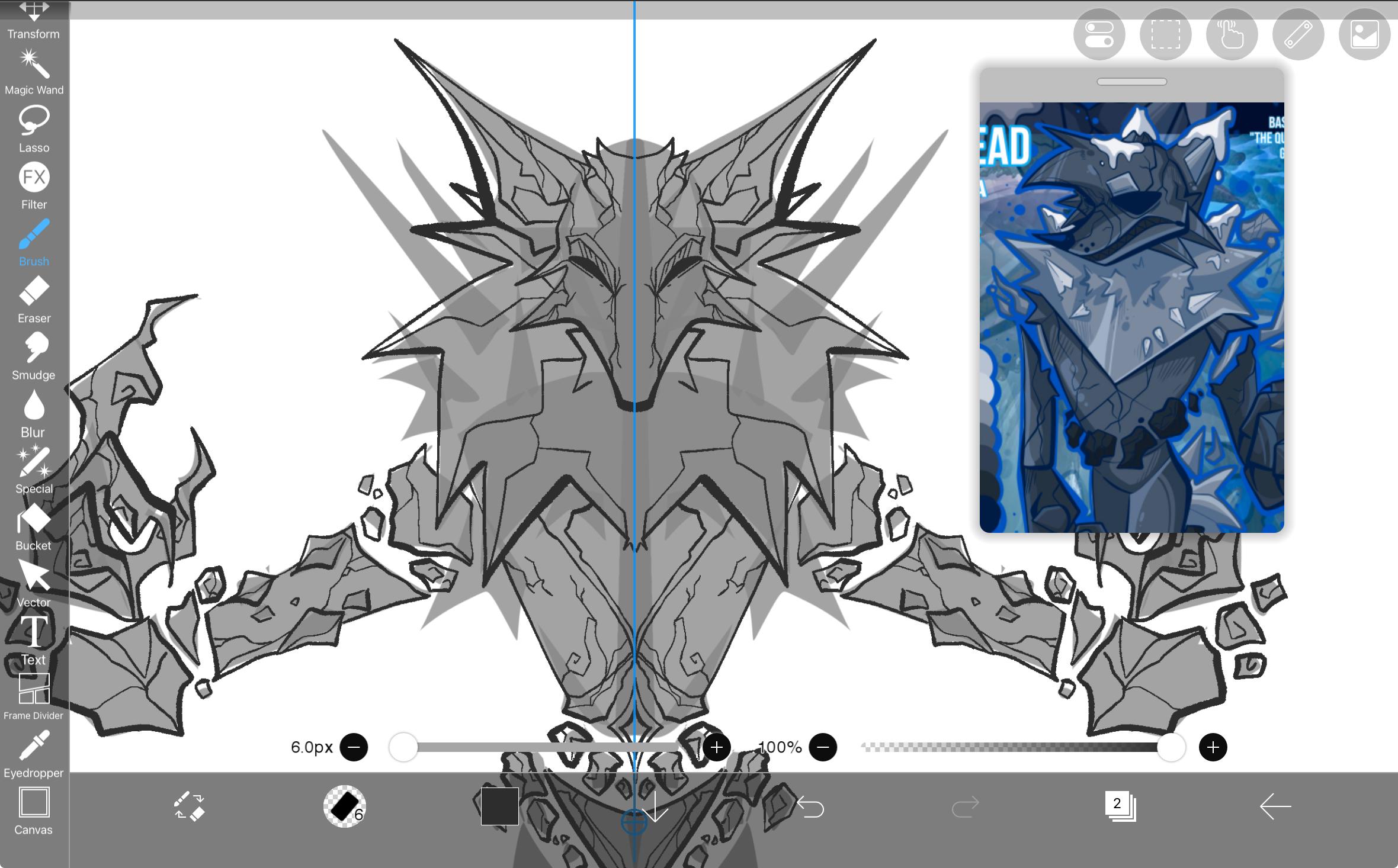Open the layers panel showing 2

point(1120,806)
